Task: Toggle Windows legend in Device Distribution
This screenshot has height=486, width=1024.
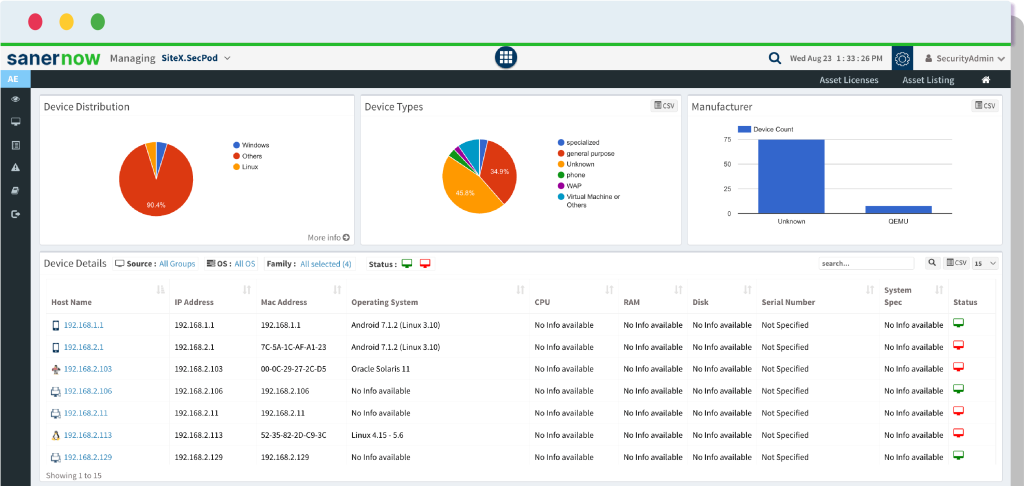Action: click(251, 145)
